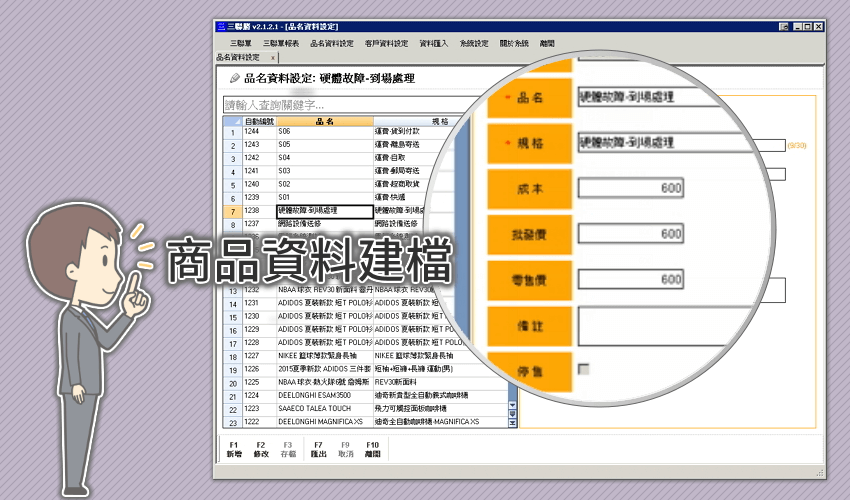This screenshot has width=850, height=500.
Task: Click the 成本 field showing 600
Action: pyautogui.click(x=631, y=188)
